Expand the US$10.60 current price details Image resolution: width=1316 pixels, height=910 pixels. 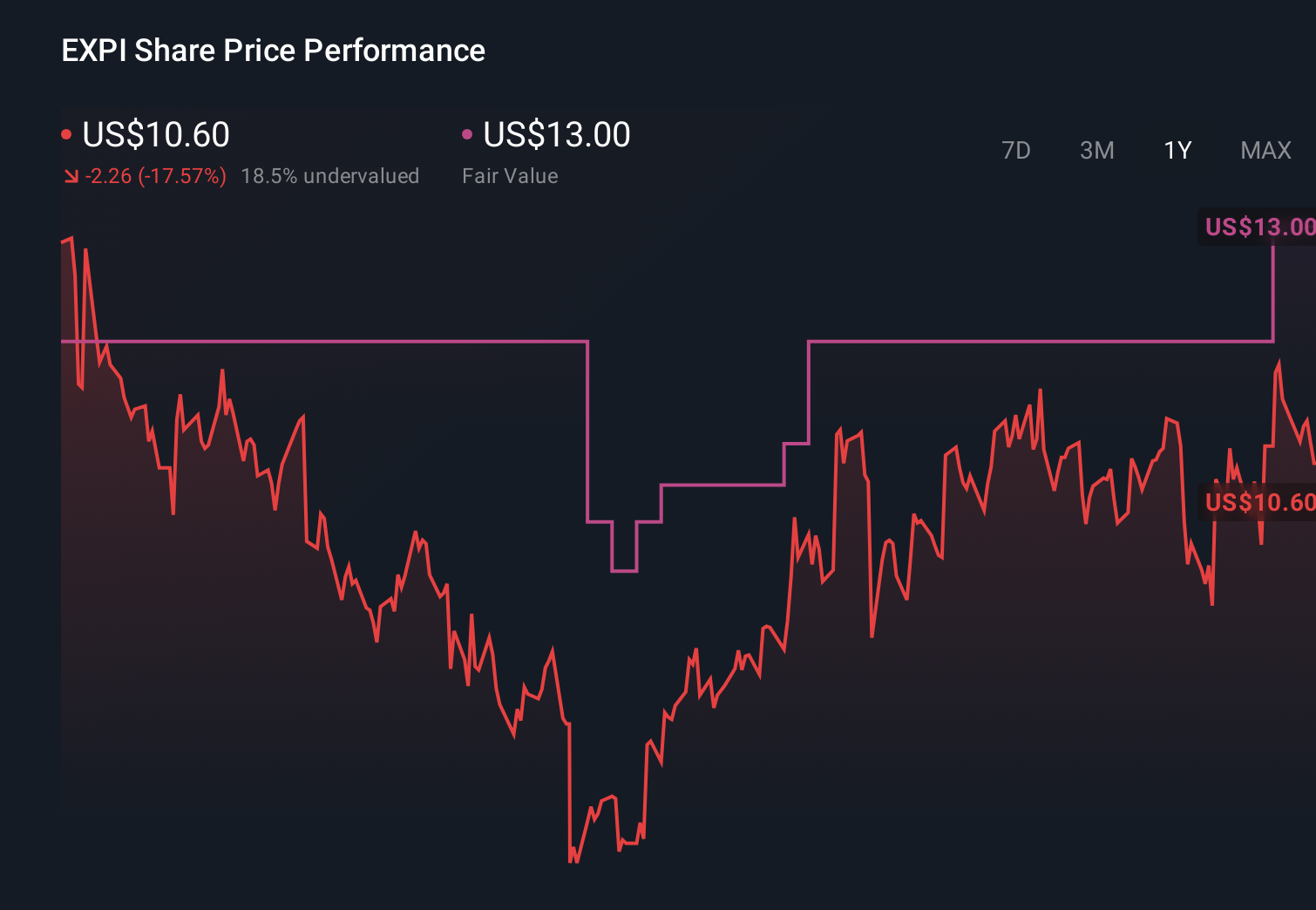[155, 134]
